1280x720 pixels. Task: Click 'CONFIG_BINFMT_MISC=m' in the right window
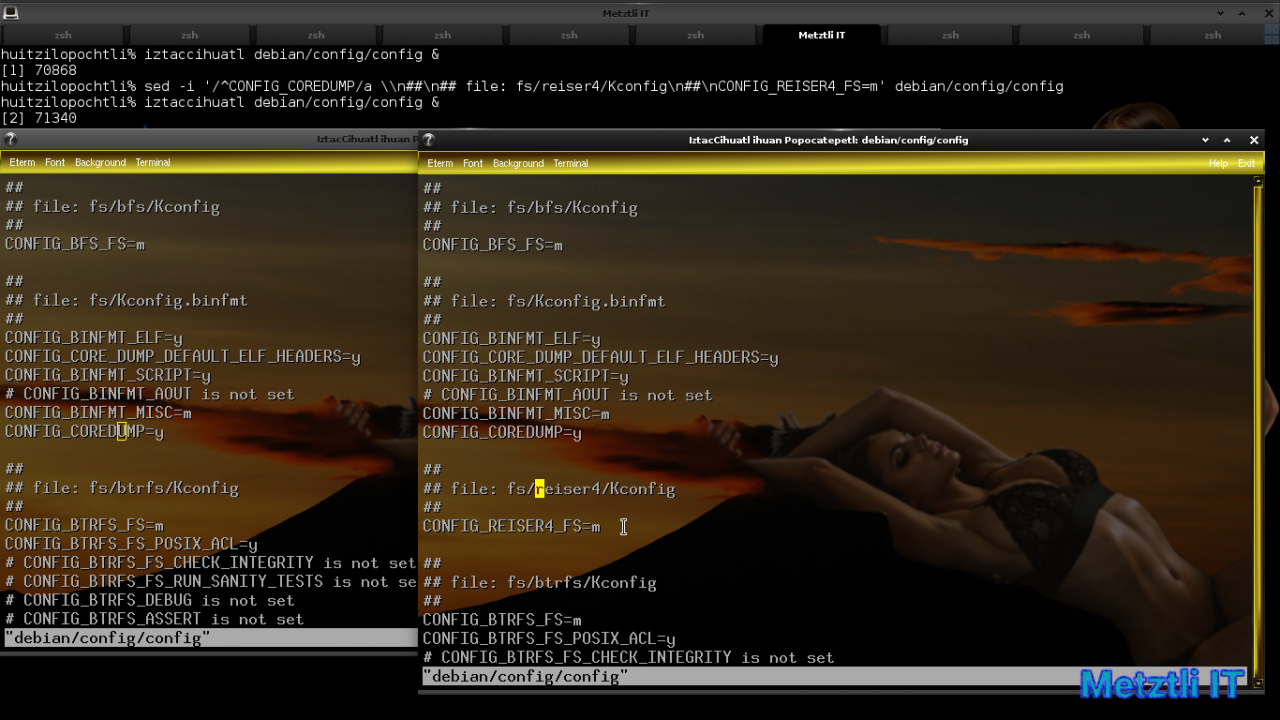point(516,413)
